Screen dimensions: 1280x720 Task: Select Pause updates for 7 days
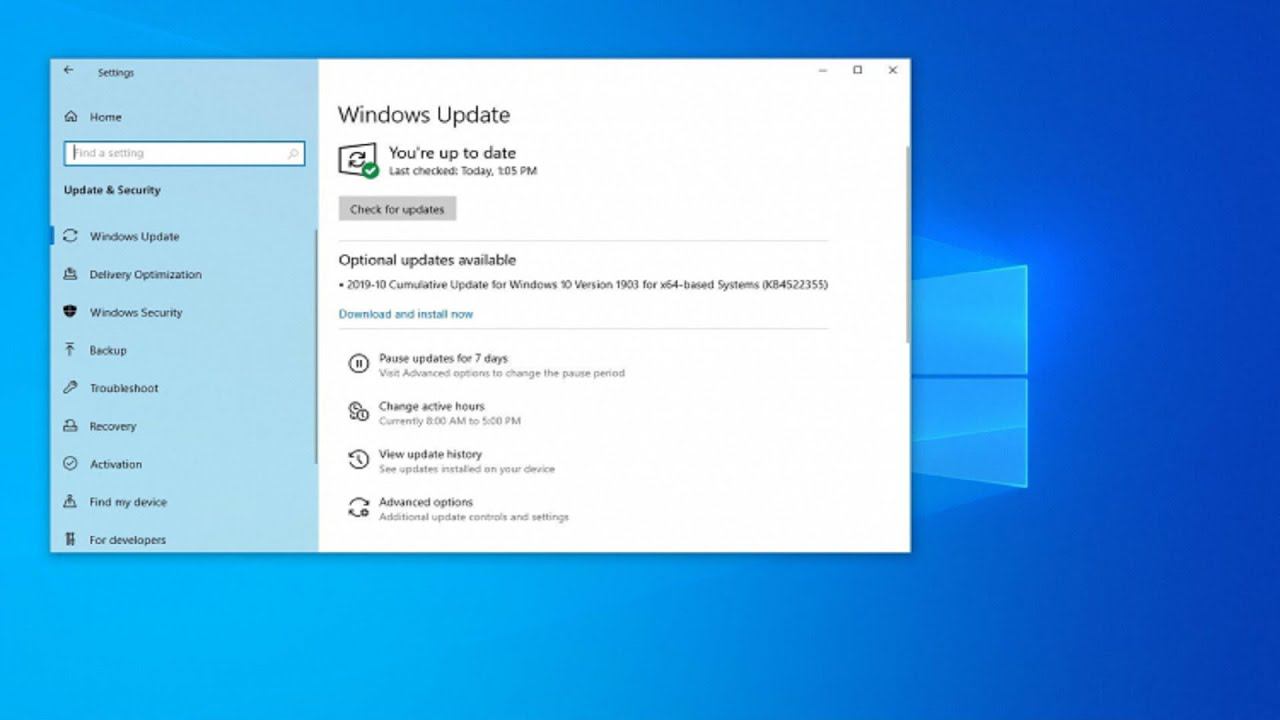(443, 358)
